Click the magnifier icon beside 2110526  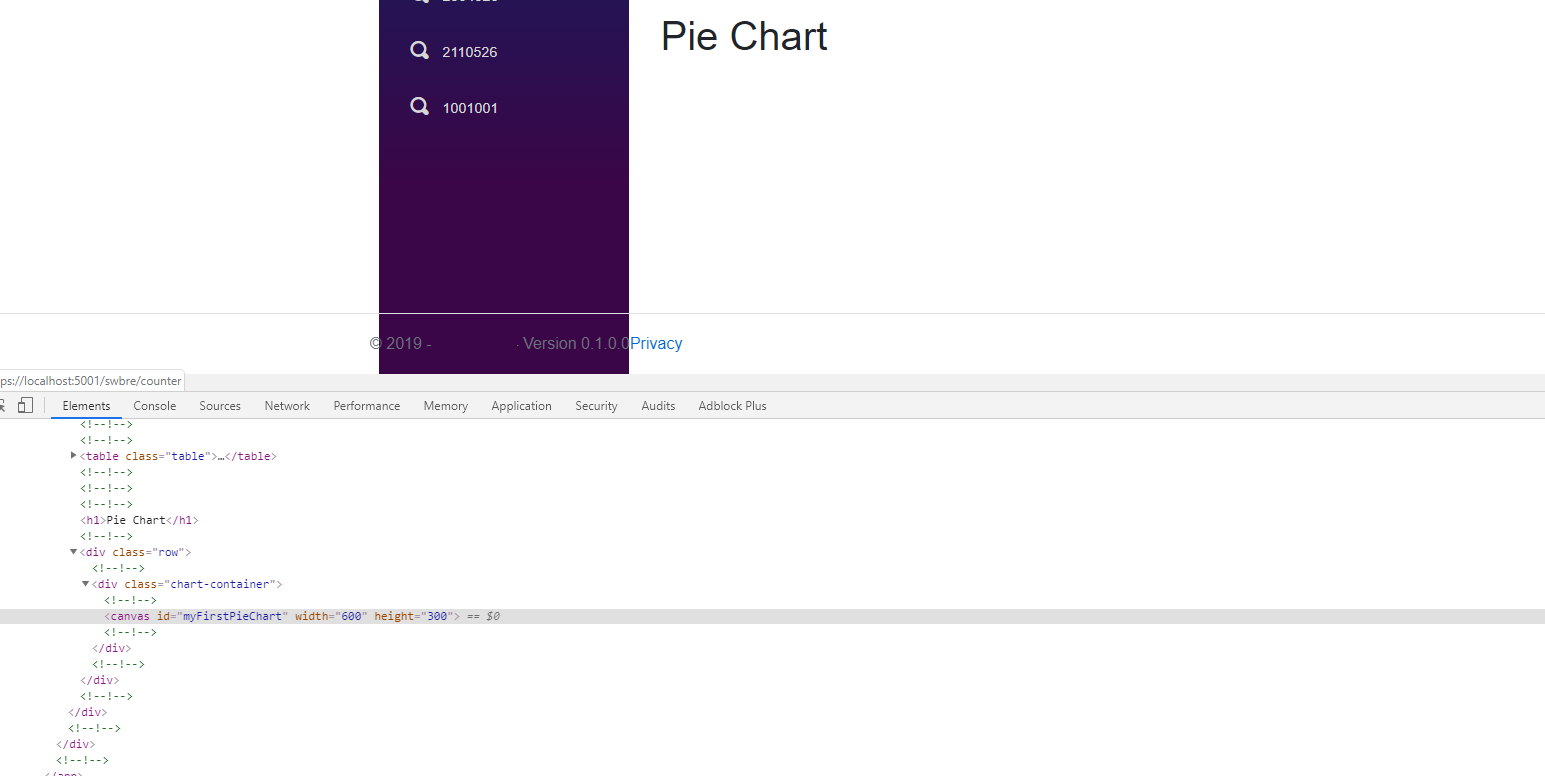(x=420, y=51)
